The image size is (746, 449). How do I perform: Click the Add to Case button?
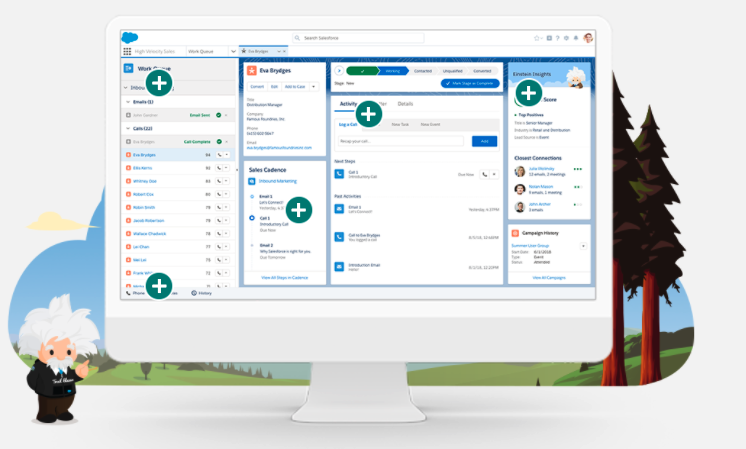click(295, 87)
